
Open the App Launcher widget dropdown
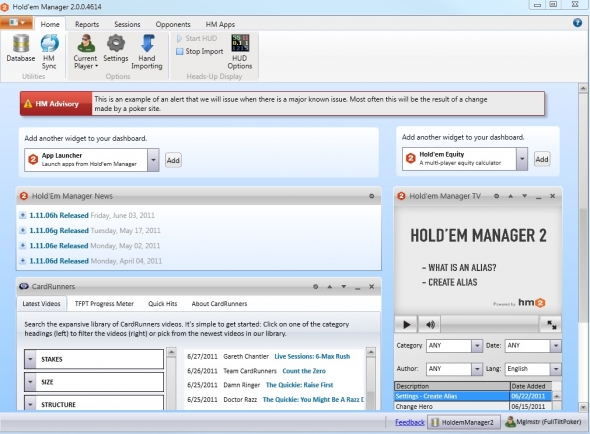153,160
